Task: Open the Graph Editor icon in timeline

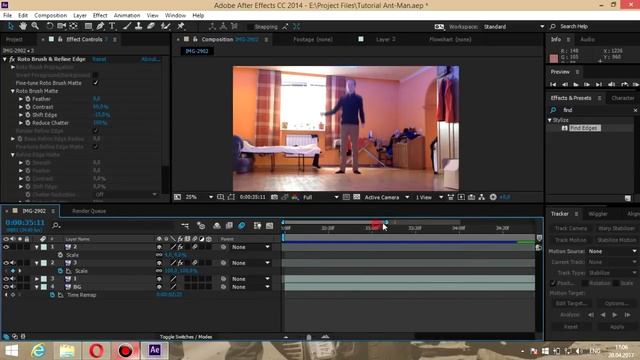Action: click(269, 225)
